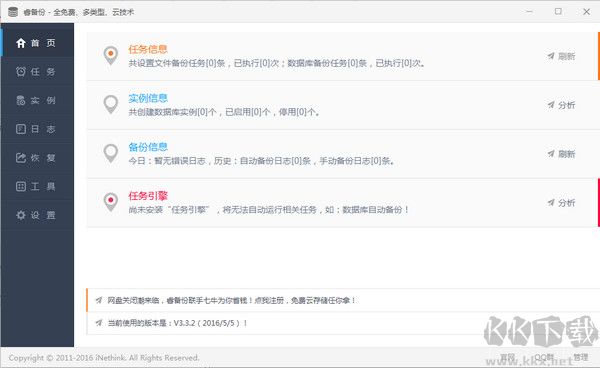The width and height of the screenshot is (600, 368).
Task: Click the gray pin icon beside 实例信息
Action: [x=111, y=104]
